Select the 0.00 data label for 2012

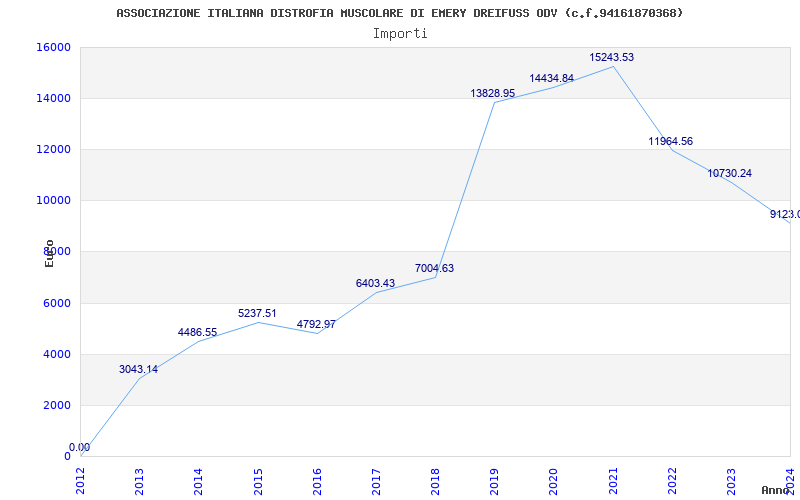80,447
